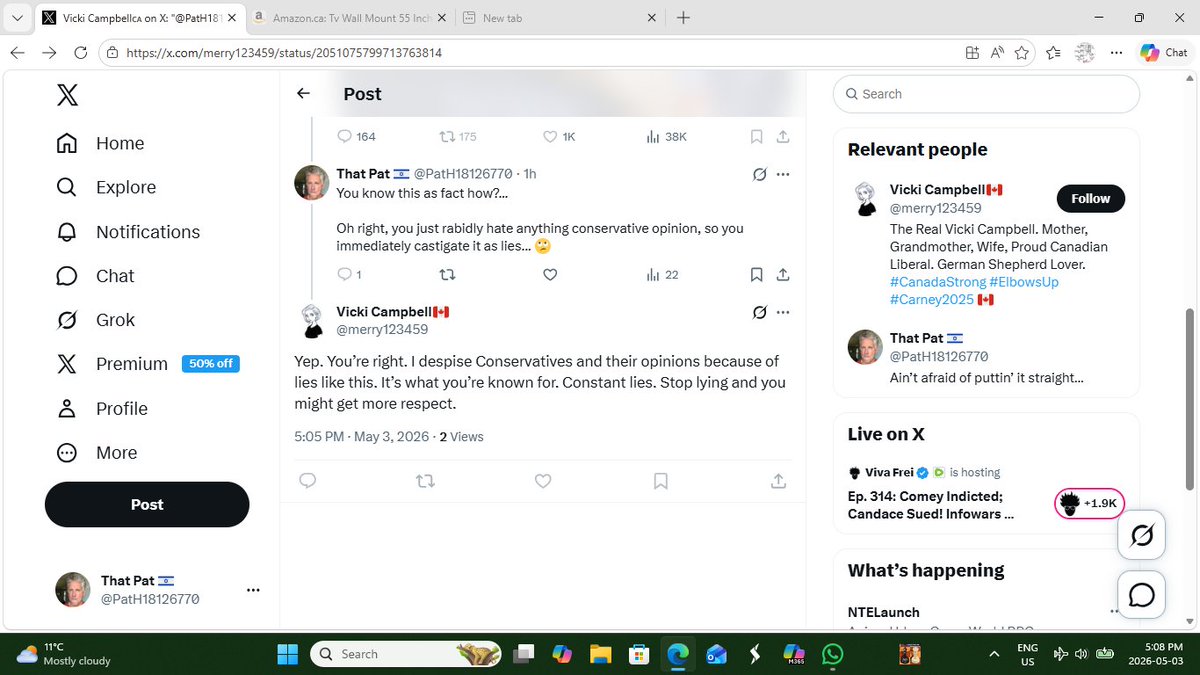Open Chat from the sidebar

[95, 276]
